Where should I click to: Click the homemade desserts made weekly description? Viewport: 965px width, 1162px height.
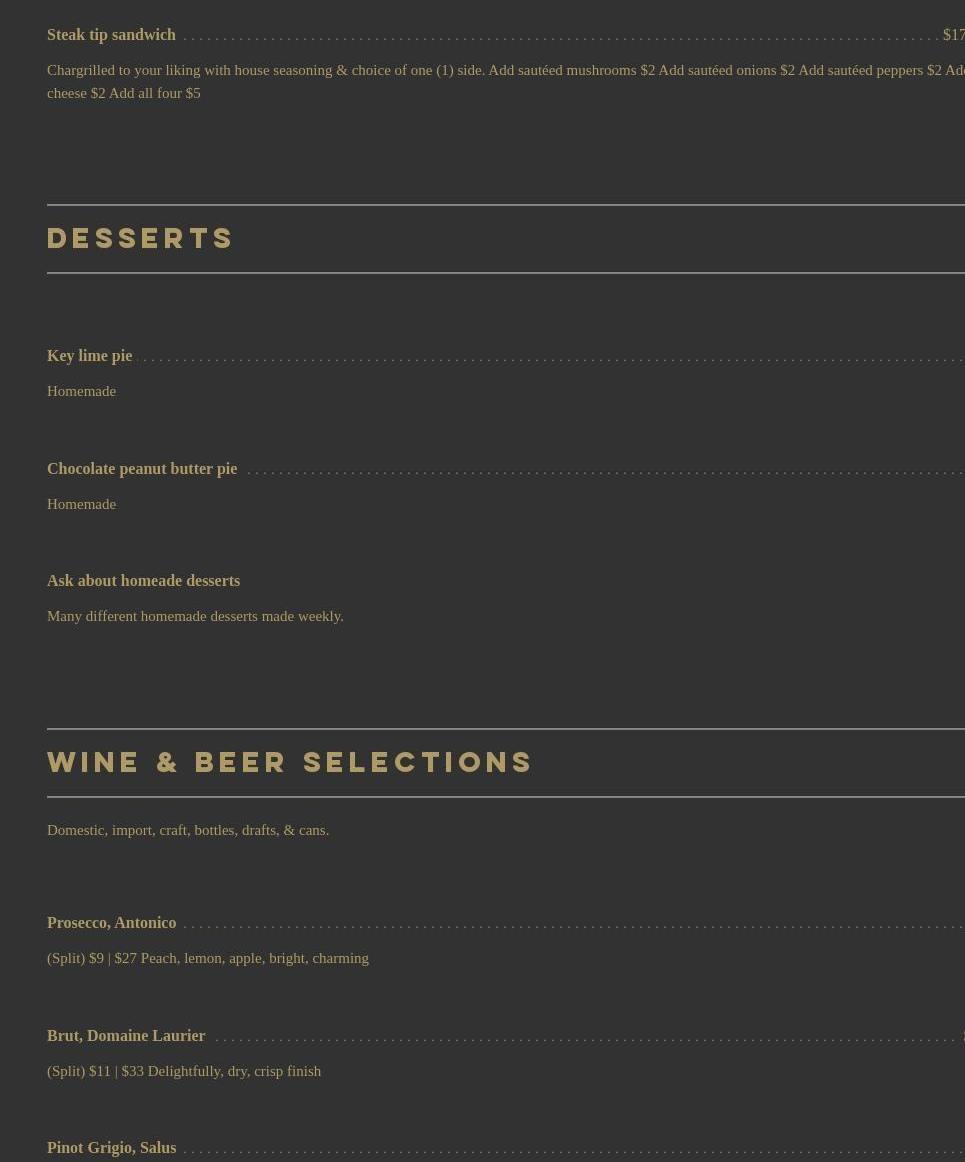(x=195, y=616)
